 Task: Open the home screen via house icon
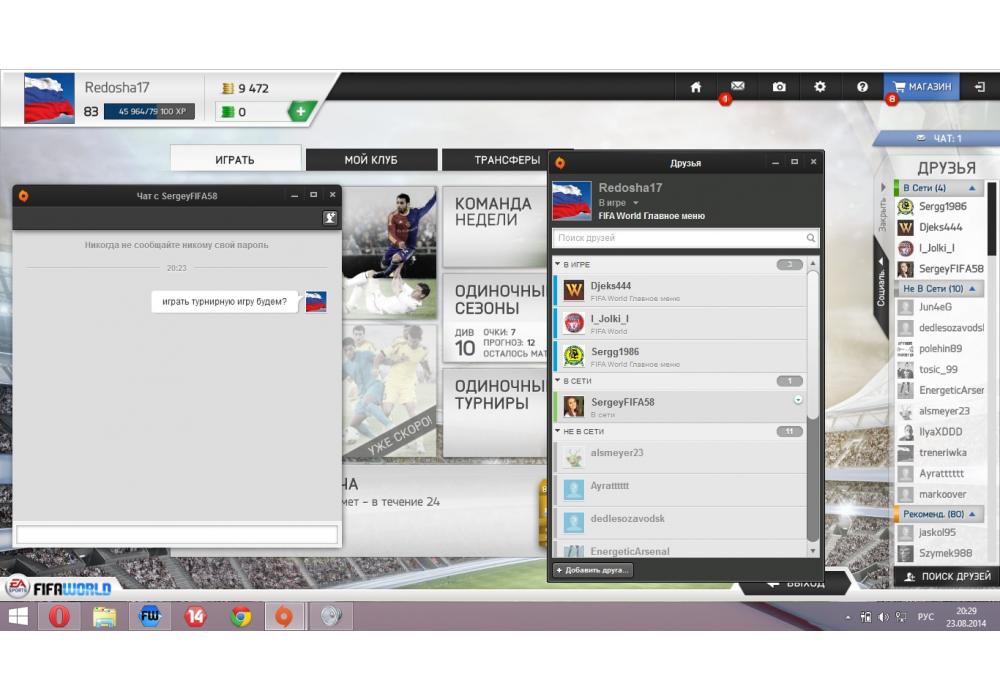(x=696, y=87)
